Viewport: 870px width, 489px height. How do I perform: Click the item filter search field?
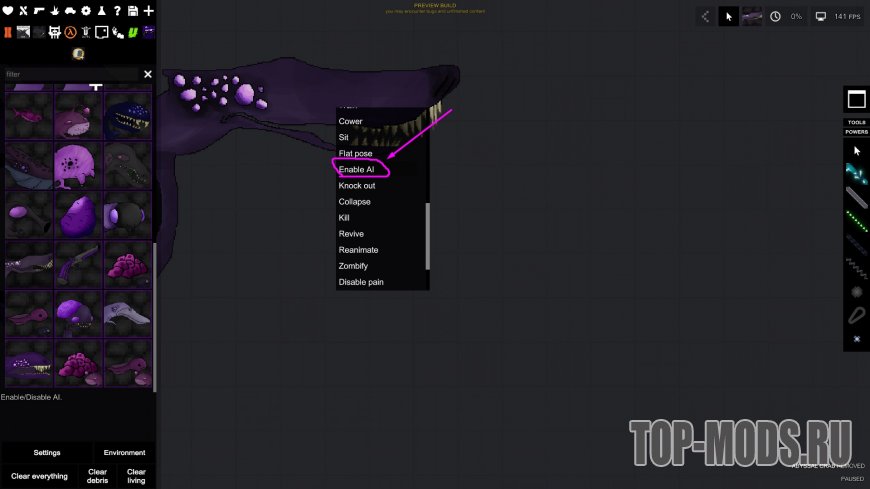pos(70,74)
